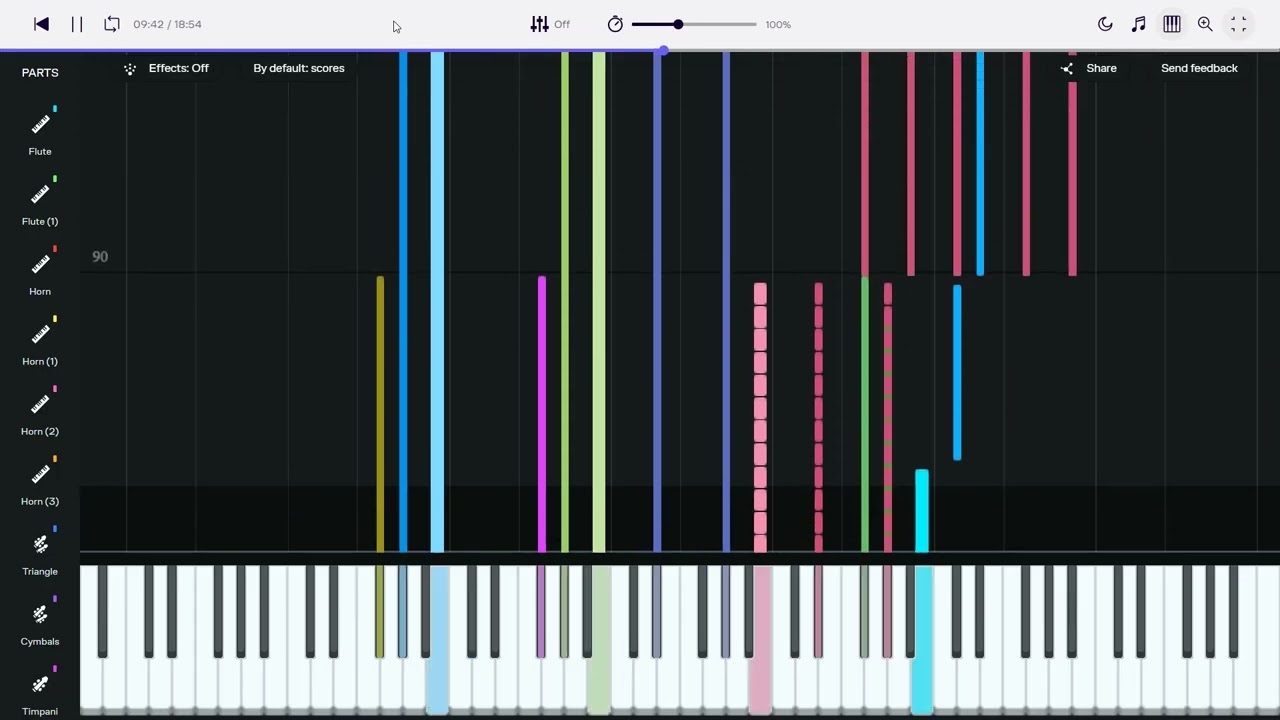
Task: Switch to sheet music note view
Action: pos(1138,24)
